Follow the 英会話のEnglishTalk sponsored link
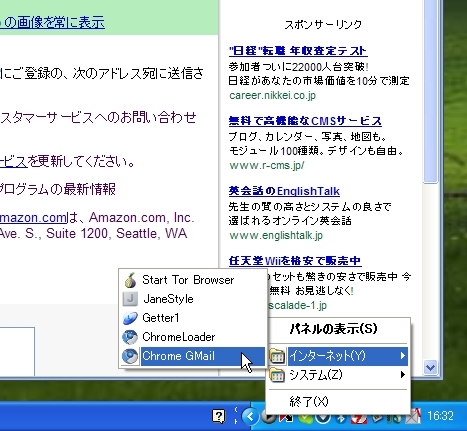467x431 pixels. pos(284,191)
